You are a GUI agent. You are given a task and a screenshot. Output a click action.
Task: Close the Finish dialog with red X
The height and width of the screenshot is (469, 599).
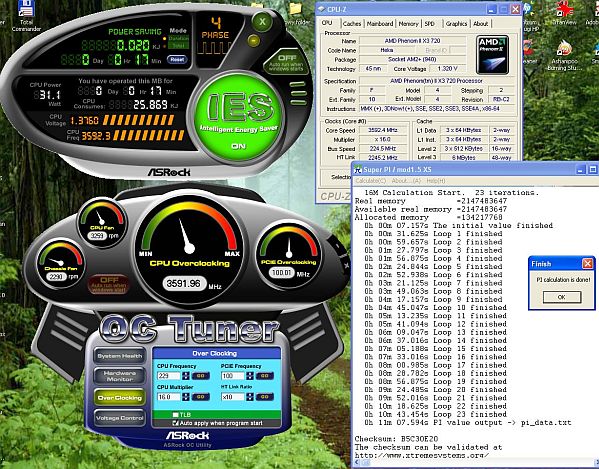click(588, 263)
